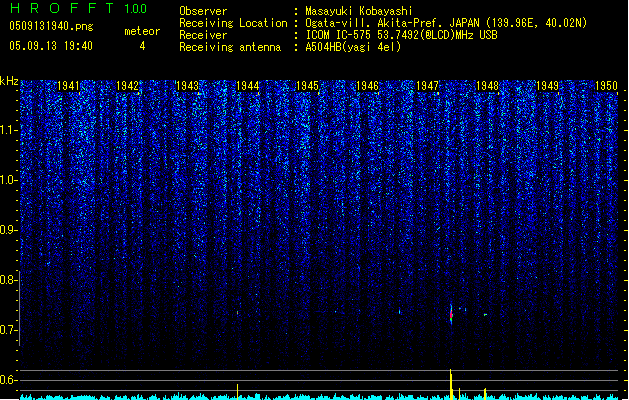Click the faint cyan echo near 19:46
Screen dimensions: 629x400
tap(400, 311)
